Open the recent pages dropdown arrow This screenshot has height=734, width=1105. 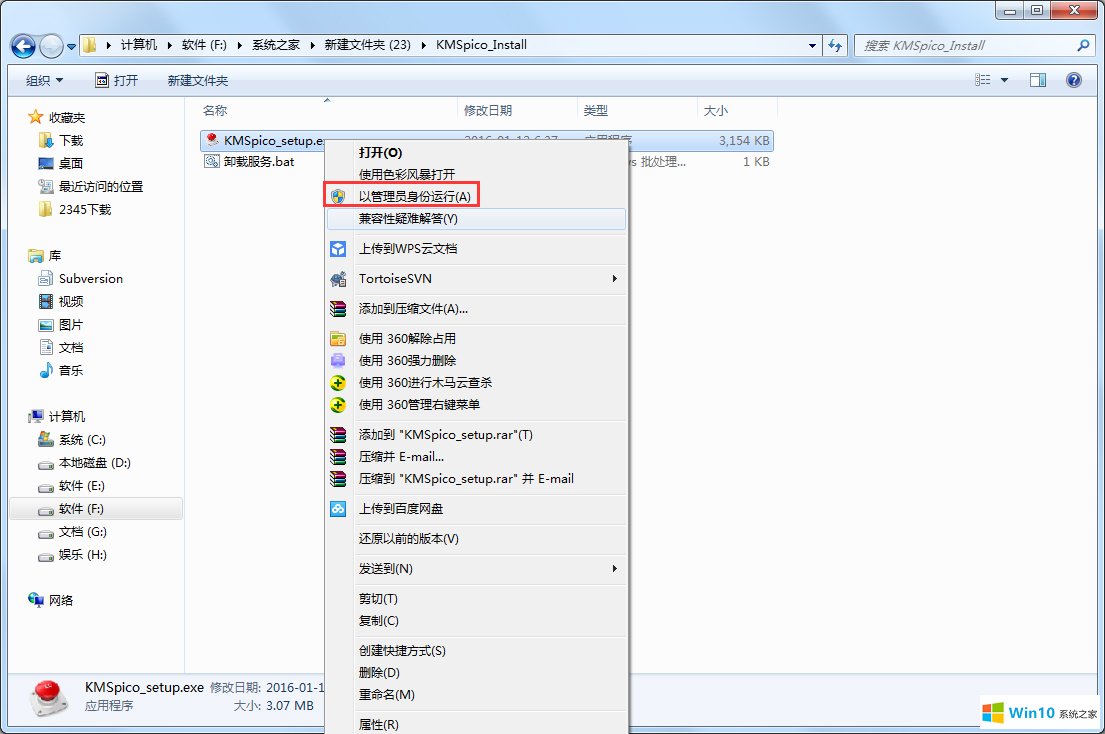pos(71,47)
